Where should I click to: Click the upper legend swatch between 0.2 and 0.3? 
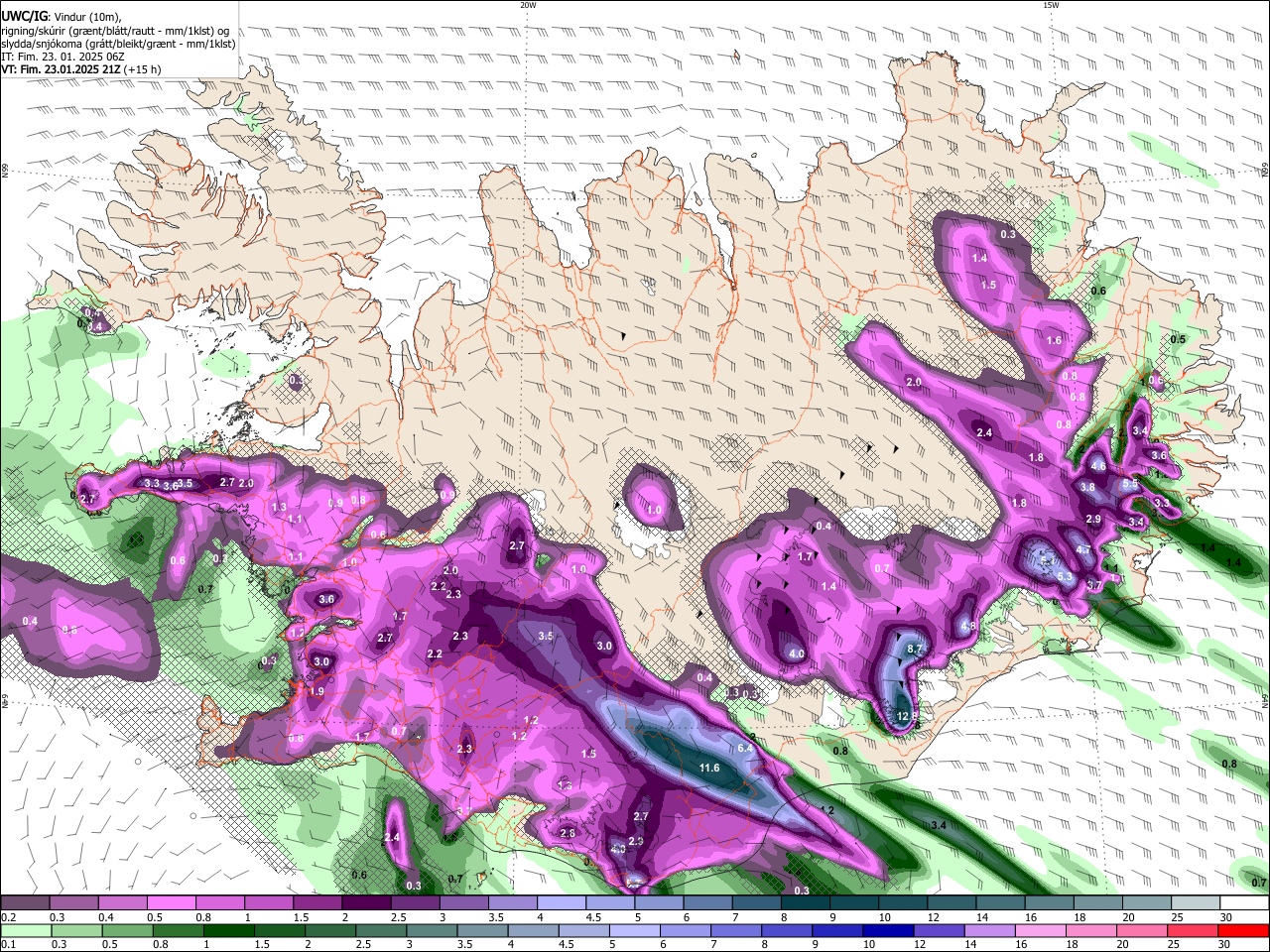[25, 904]
